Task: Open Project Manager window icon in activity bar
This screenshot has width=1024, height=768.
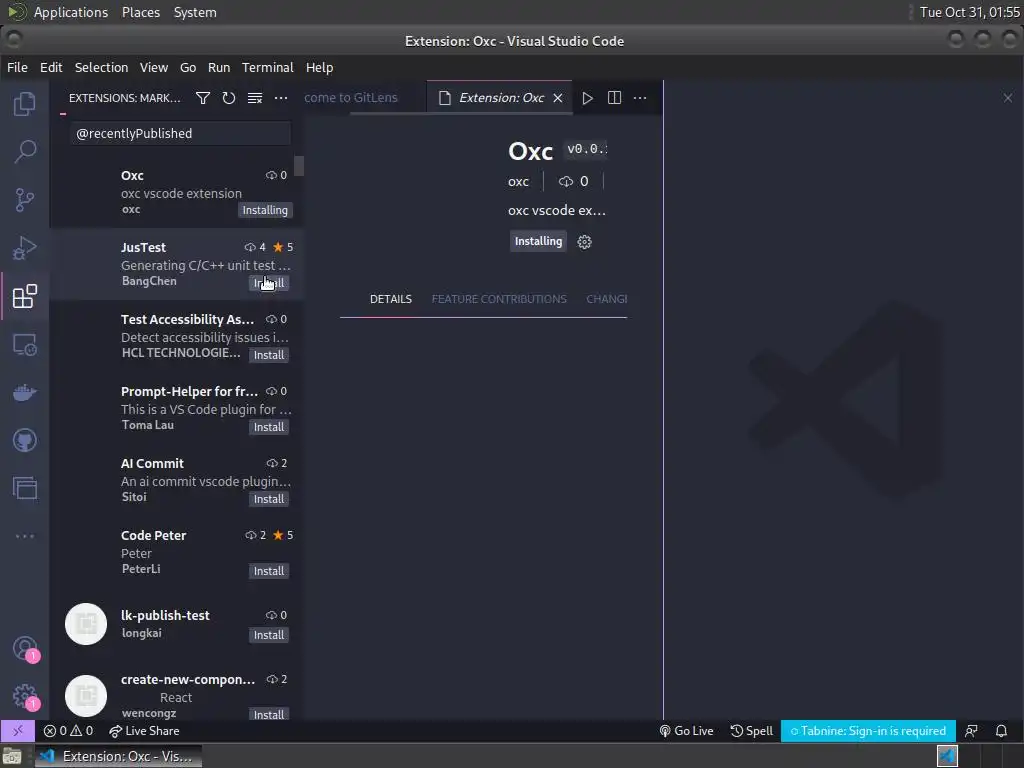Action: (x=25, y=488)
